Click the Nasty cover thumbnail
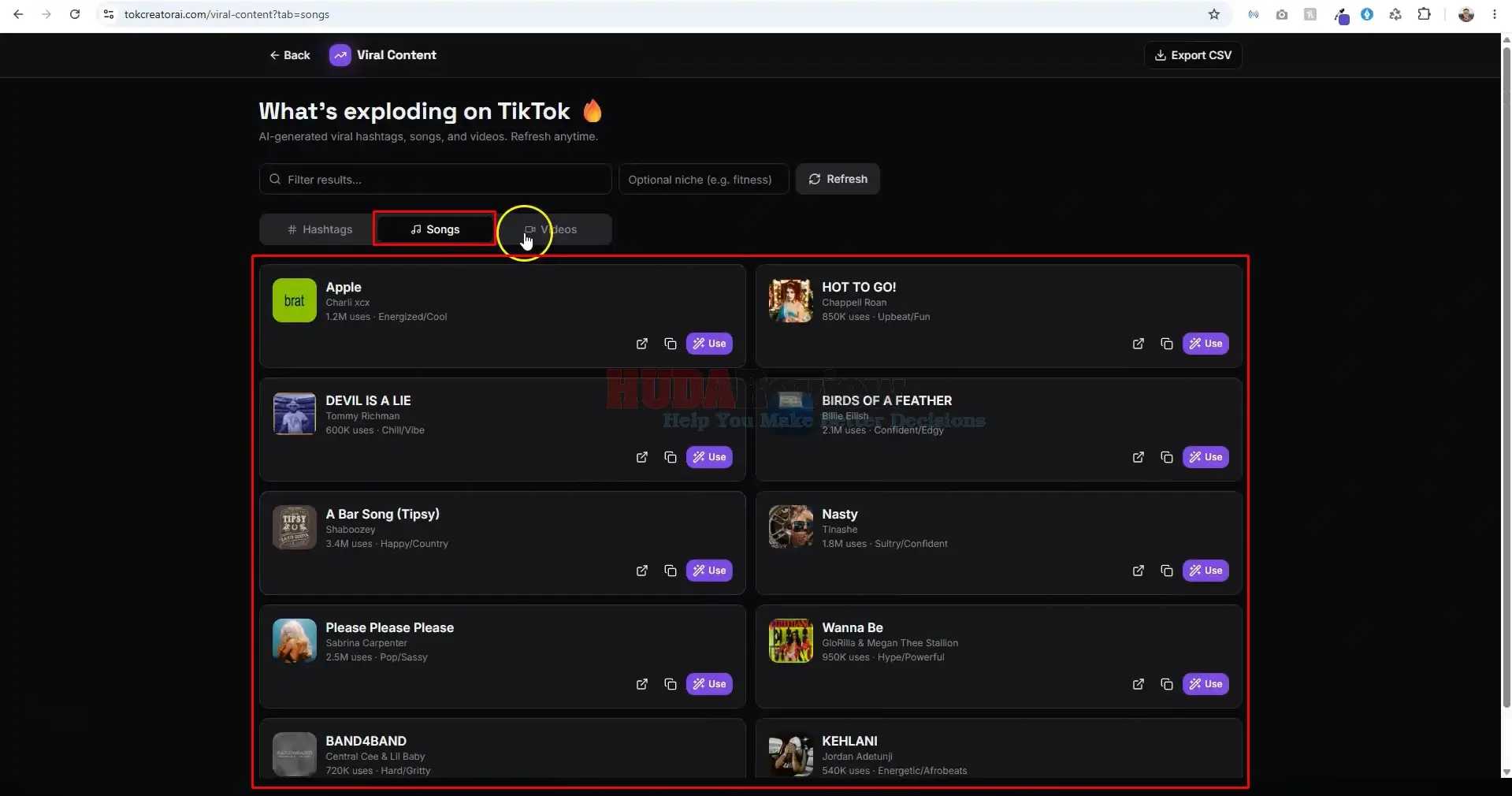This screenshot has height=796, width=1512. click(x=791, y=527)
